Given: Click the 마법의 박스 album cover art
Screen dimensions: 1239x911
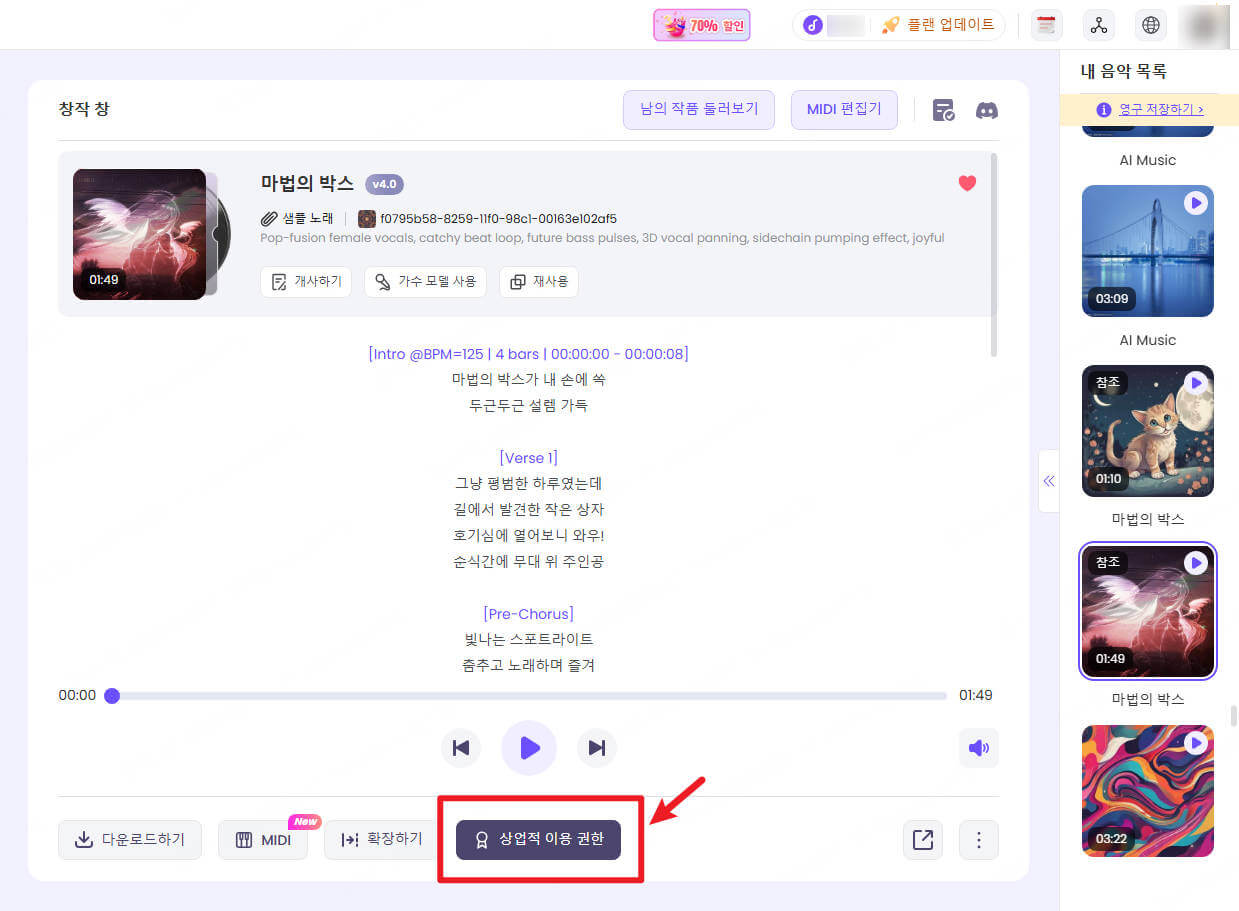Looking at the screenshot, I should pyautogui.click(x=140, y=234).
